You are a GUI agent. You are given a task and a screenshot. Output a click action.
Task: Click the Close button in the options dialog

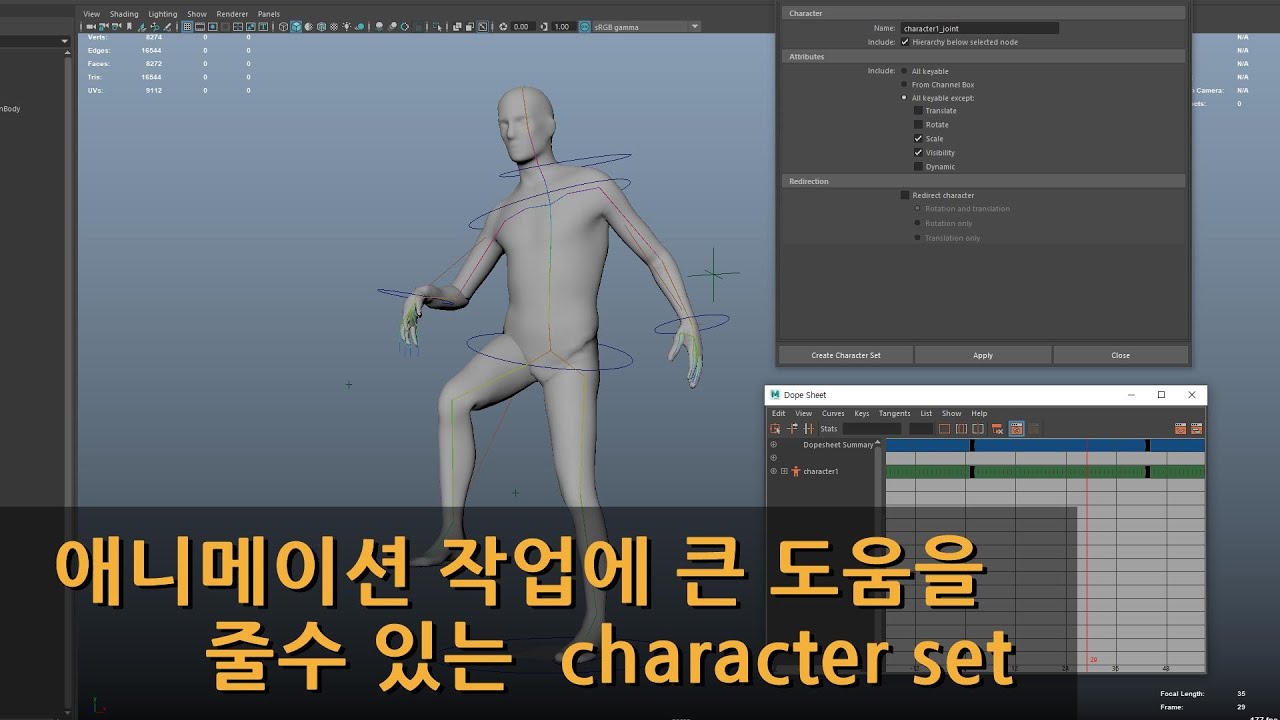(1121, 355)
